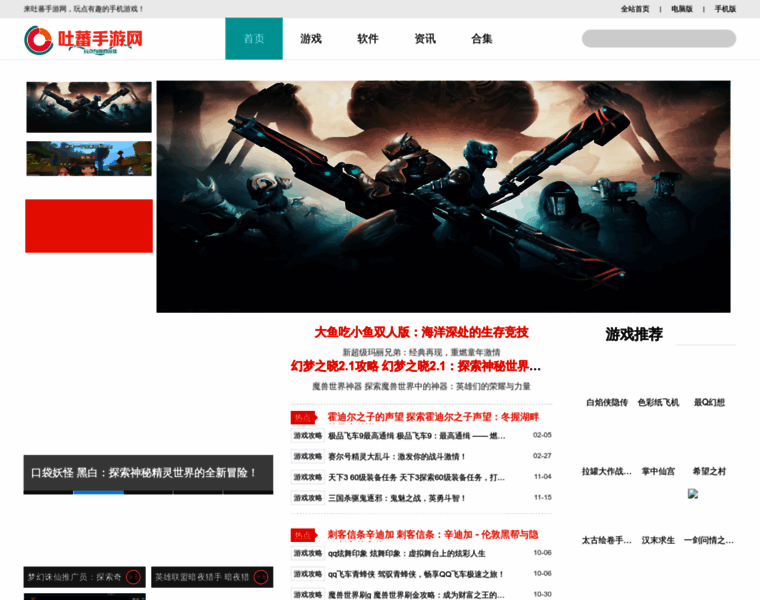Viewport: 760px width, 600px height.
Task: Switch to 电脑版 version
Action: coord(682,9)
